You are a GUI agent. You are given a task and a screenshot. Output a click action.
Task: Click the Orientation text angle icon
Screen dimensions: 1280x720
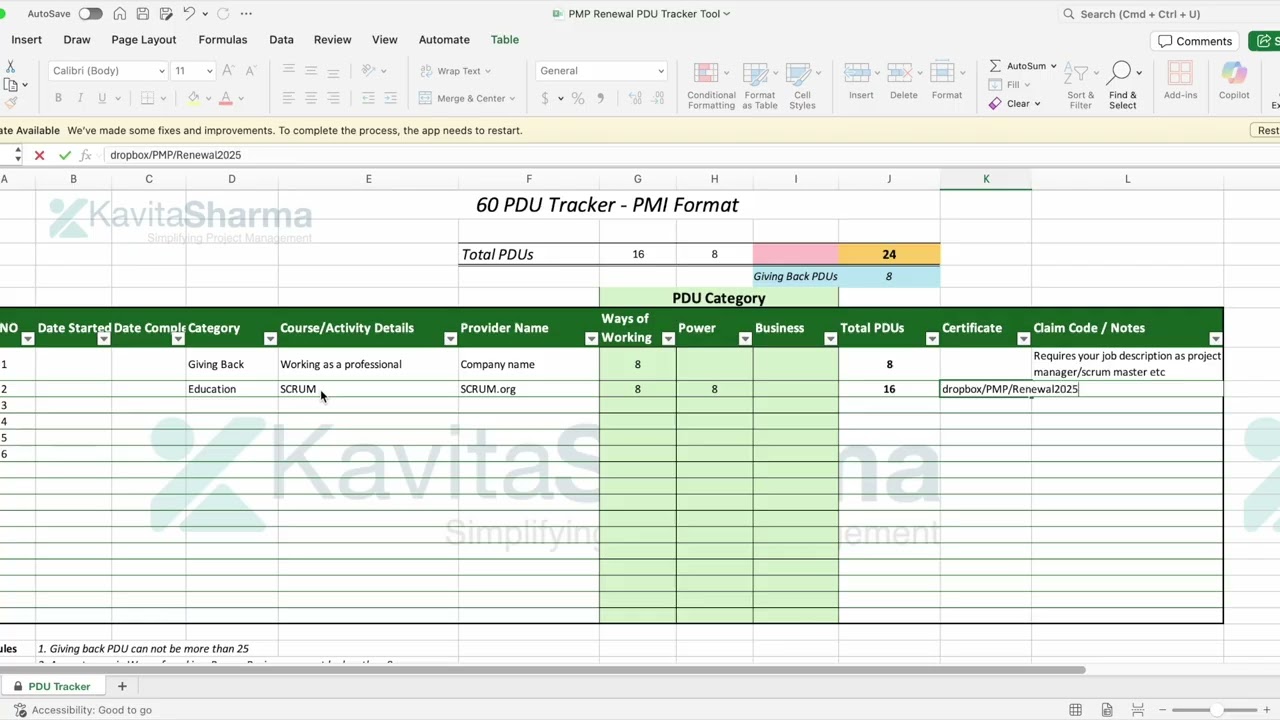tap(368, 71)
